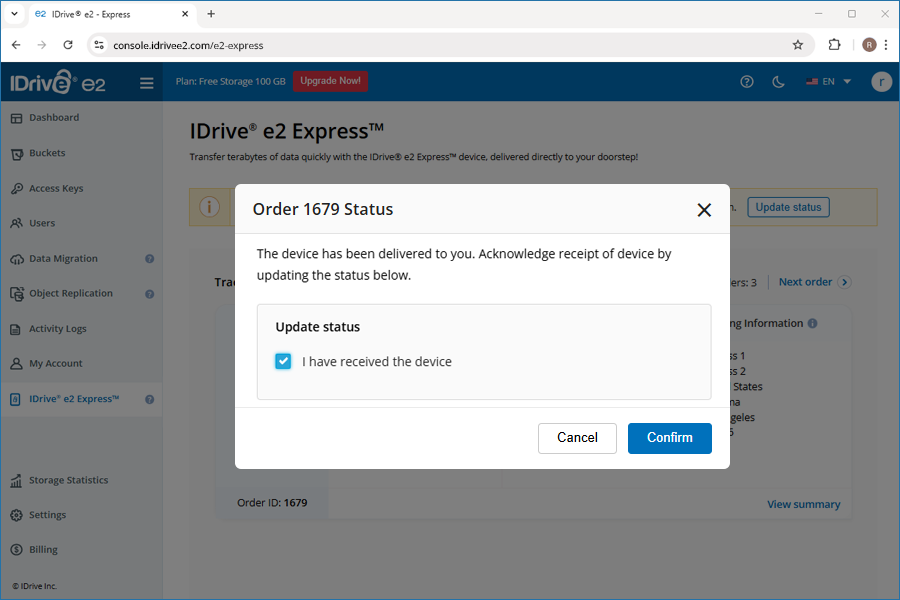Open the tab search dropdown arrow
This screenshot has width=900, height=600.
click(x=14, y=14)
